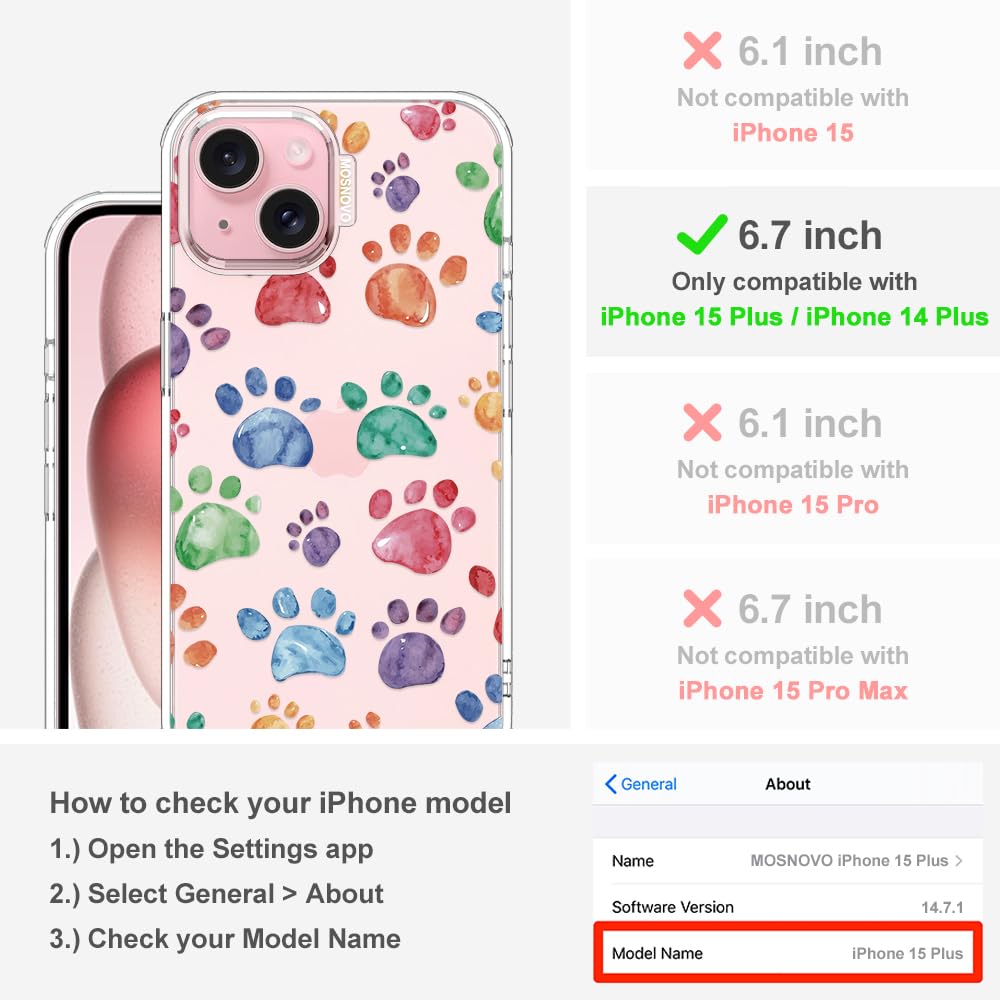Click the purple paw print near the bottom
Image resolution: width=1000 pixels, height=1000 pixels.
tap(415, 644)
